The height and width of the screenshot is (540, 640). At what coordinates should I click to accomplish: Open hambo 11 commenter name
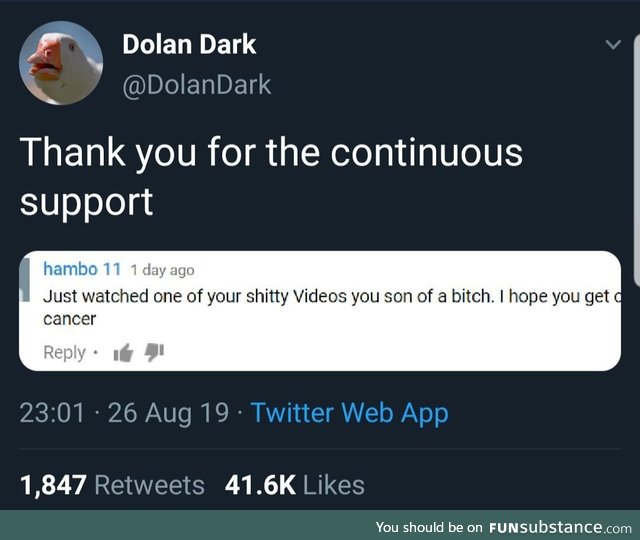click(x=82, y=269)
